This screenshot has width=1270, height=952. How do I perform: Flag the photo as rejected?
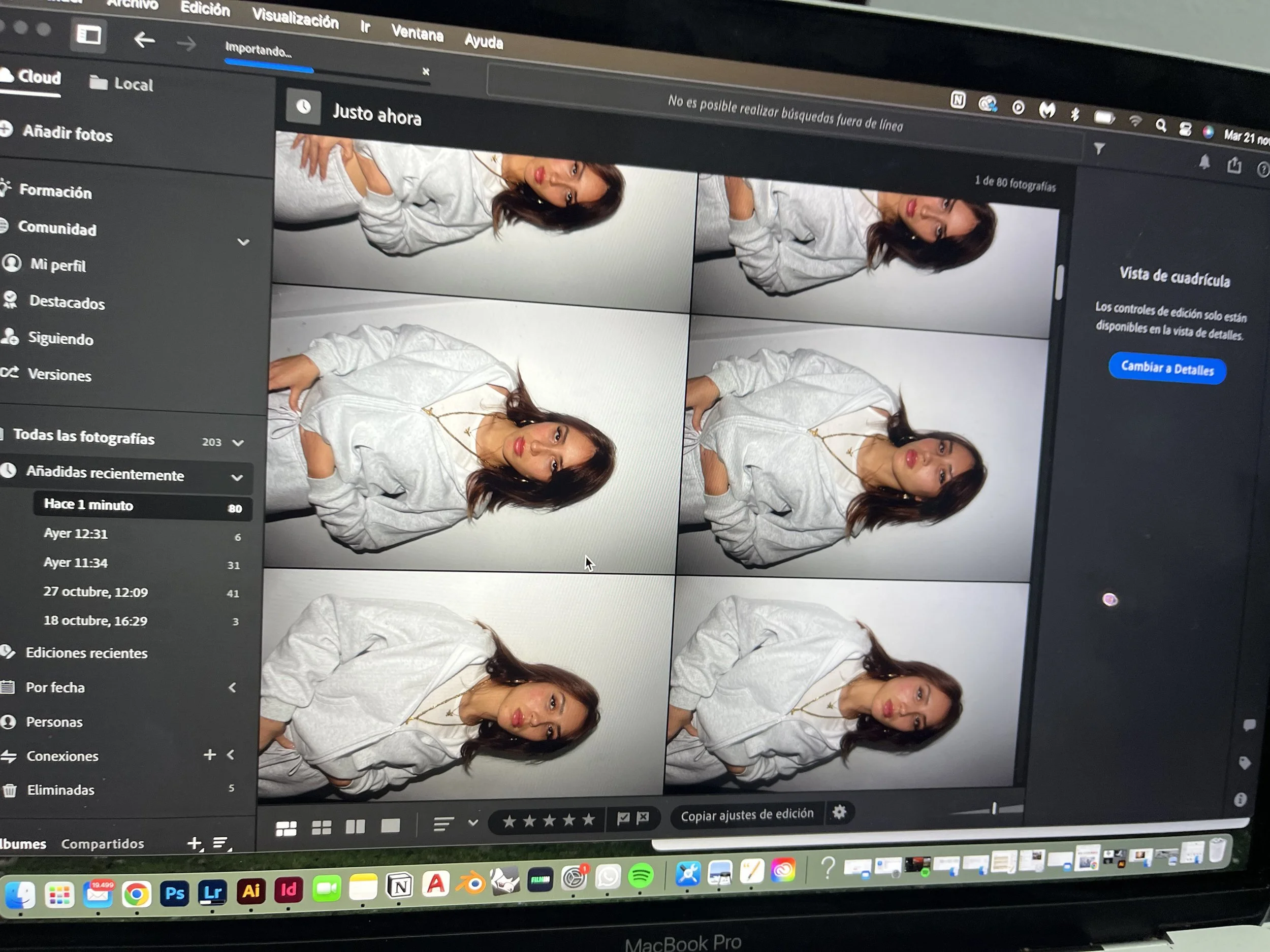[x=643, y=818]
